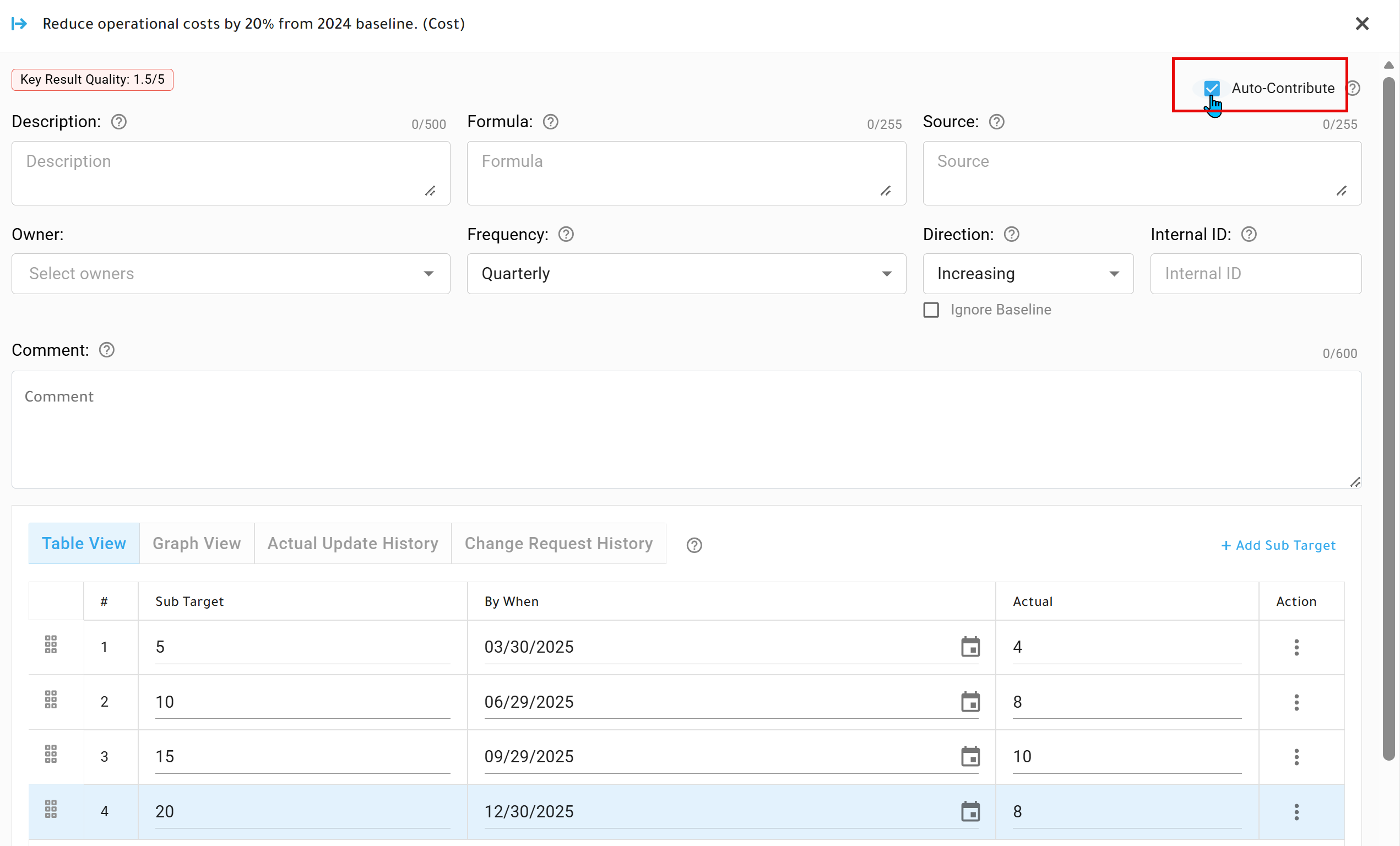Open calendar picker for 03/30/2025

point(970,647)
